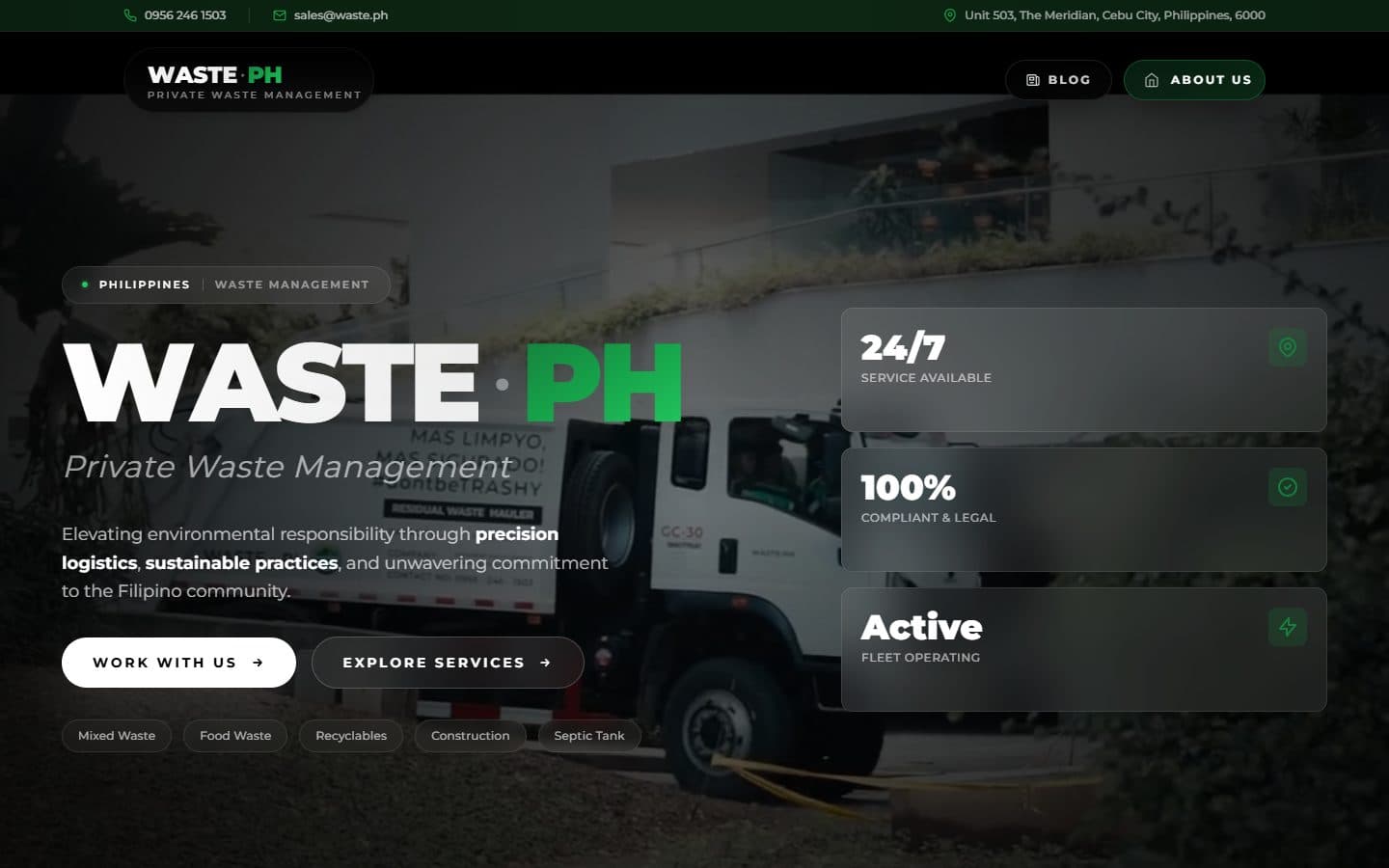Click the checkmark icon on 100% card
This screenshot has width=1389, height=868.
click(1288, 487)
